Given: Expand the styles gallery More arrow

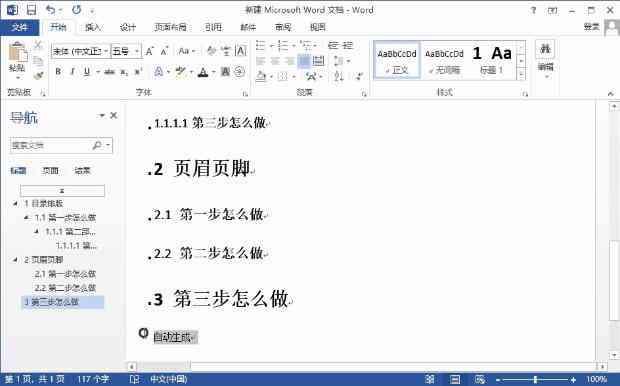Looking at the screenshot, I should [521, 74].
